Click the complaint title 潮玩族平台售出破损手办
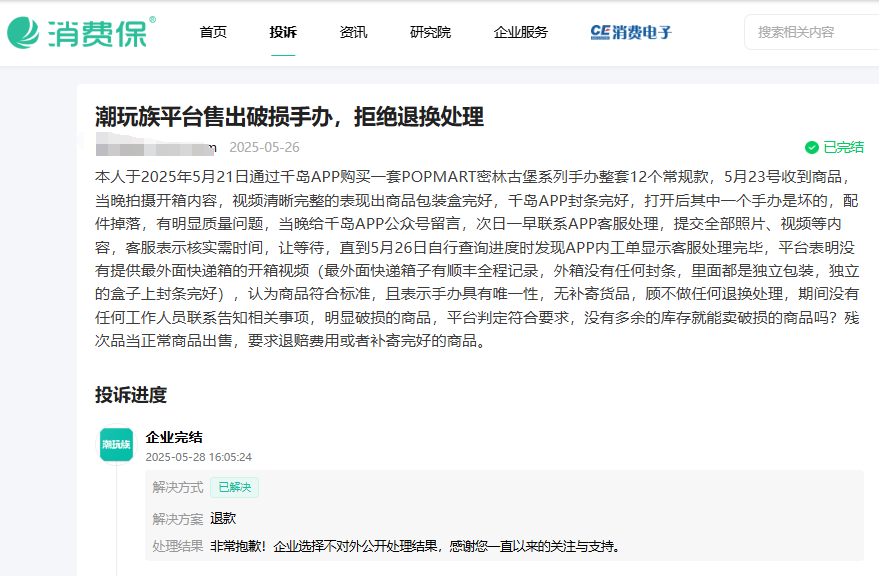The image size is (879, 576). [289, 117]
